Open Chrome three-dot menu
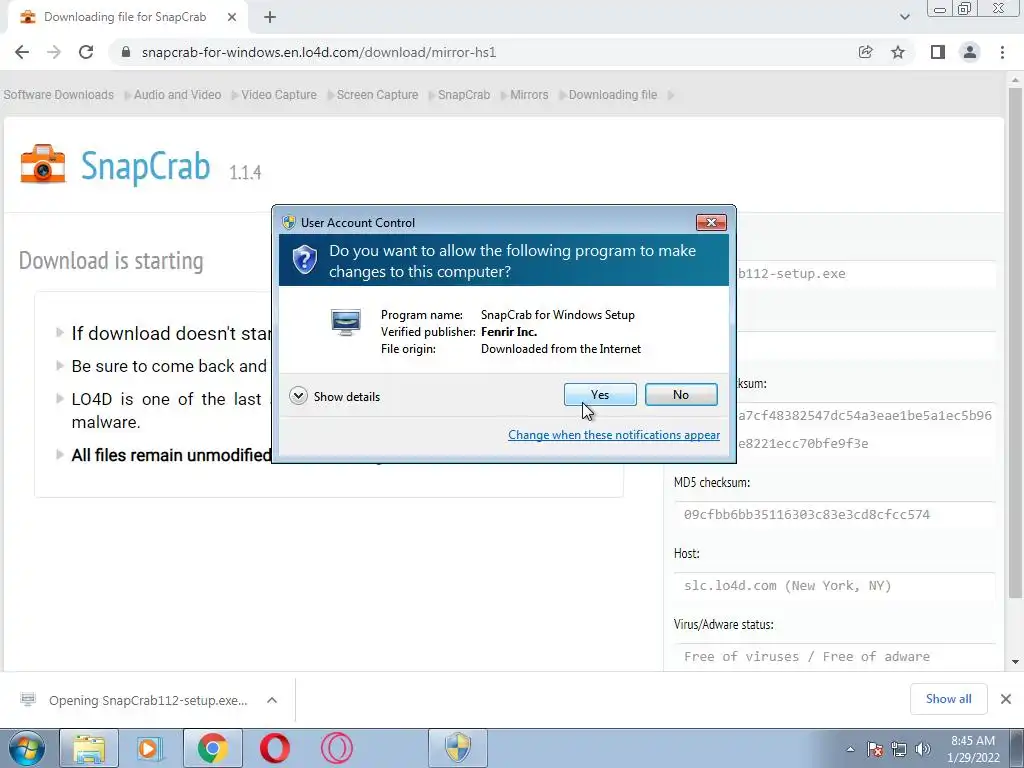This screenshot has width=1024, height=768. click(1002, 52)
